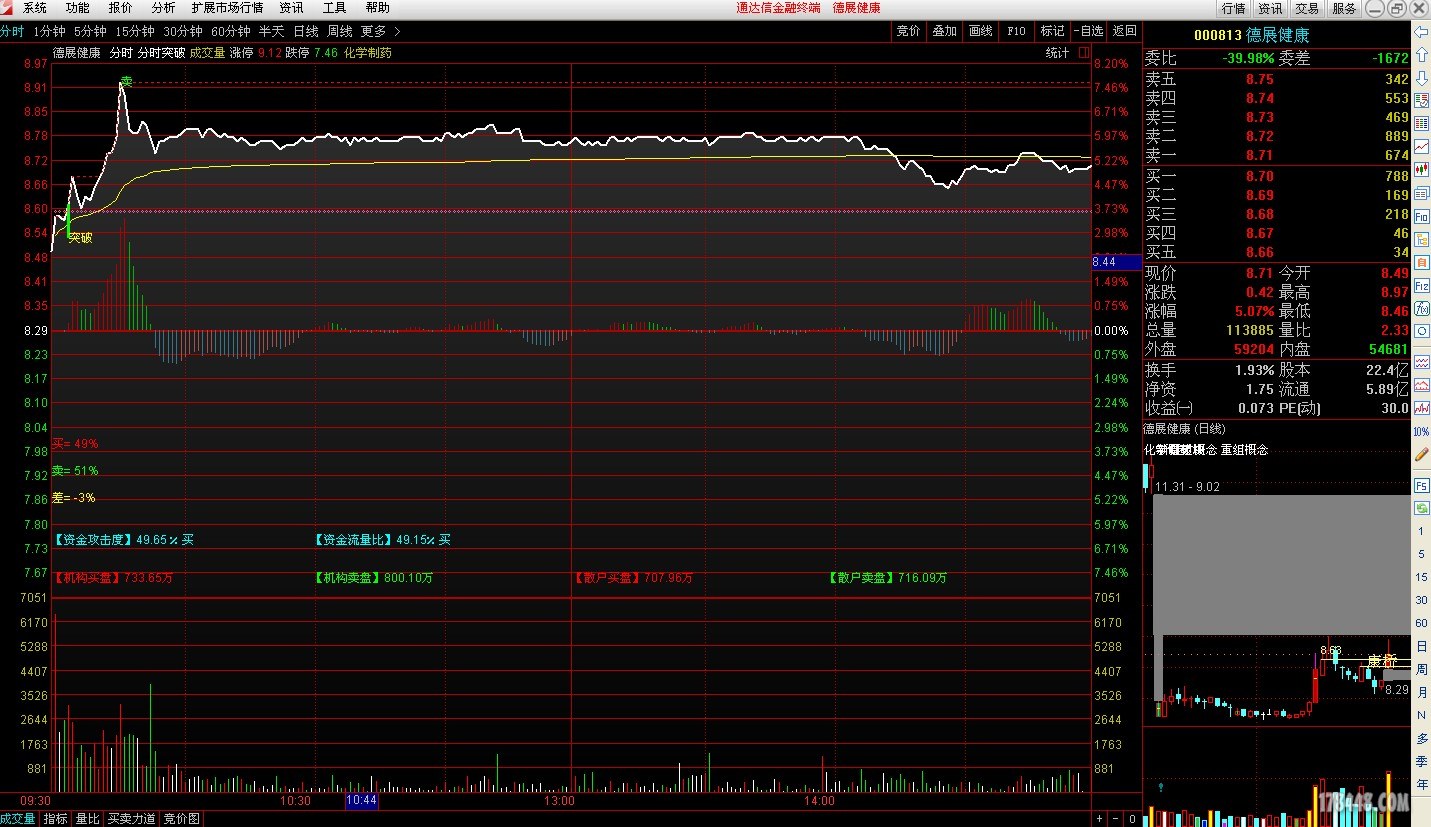Select 1-minute period in right sidebar
The width and height of the screenshot is (1431, 827).
point(1421,531)
